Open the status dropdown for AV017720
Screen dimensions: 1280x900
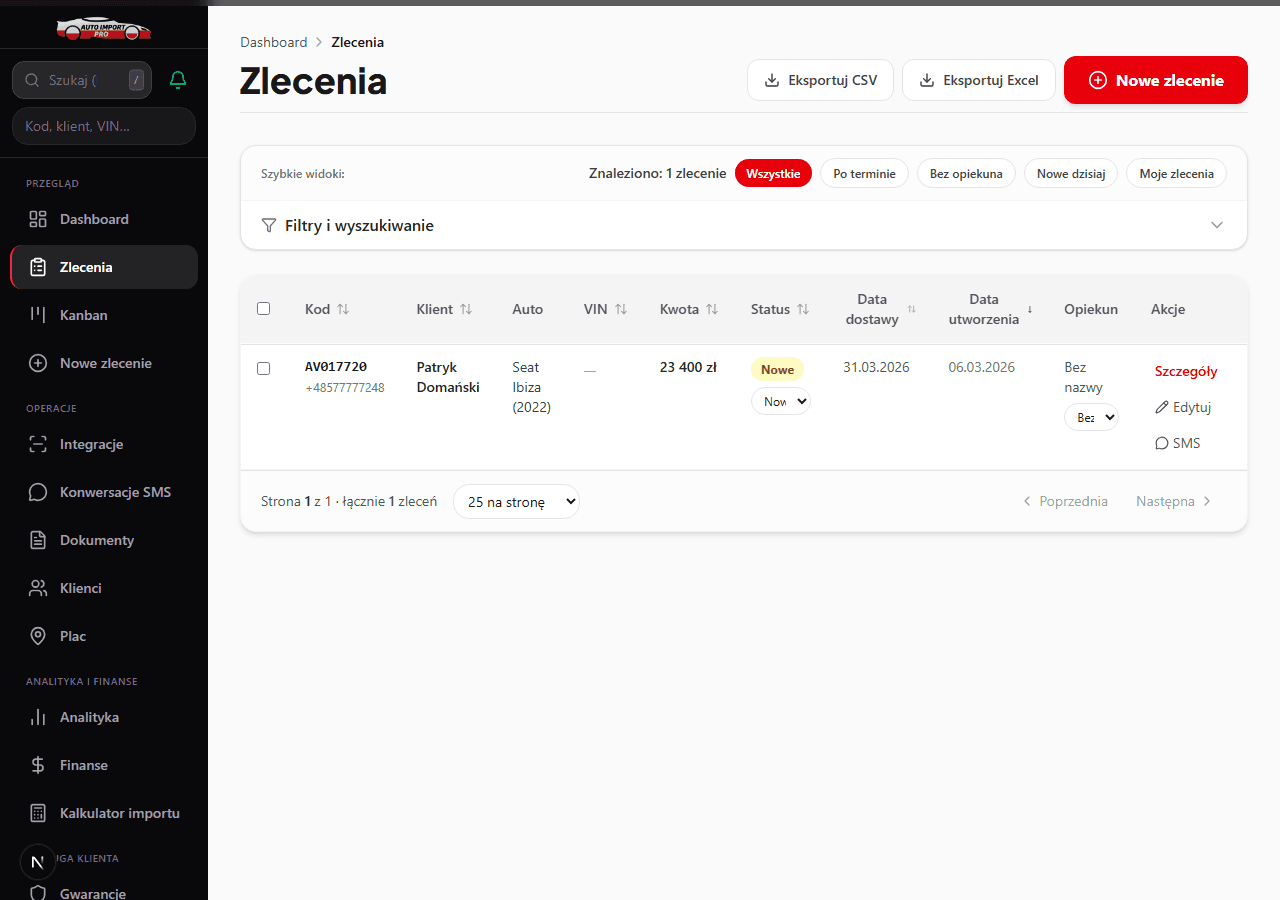click(x=780, y=401)
